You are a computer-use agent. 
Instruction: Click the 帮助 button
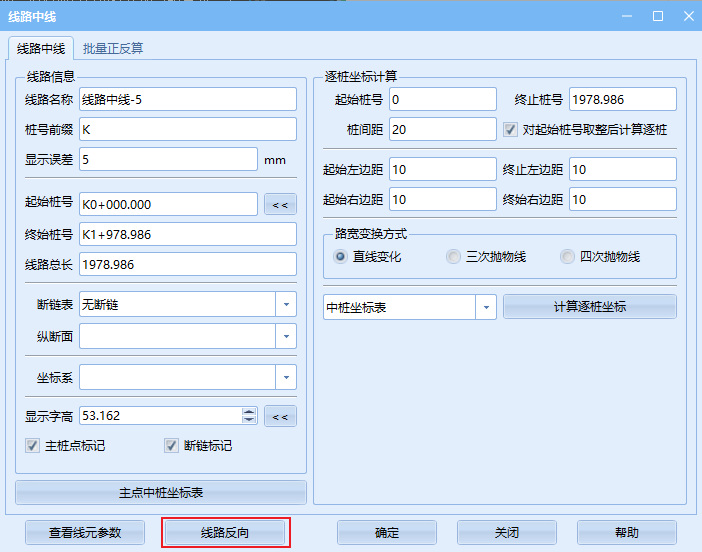pos(627,533)
